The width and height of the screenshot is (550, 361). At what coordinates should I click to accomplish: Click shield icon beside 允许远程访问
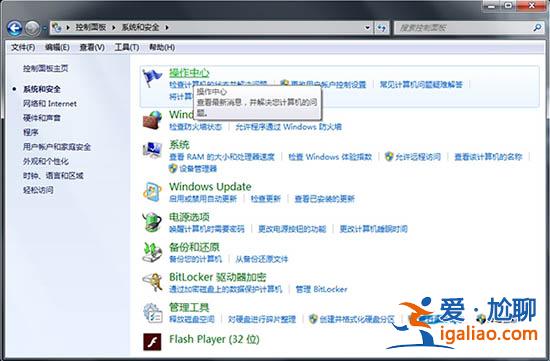click(389, 156)
